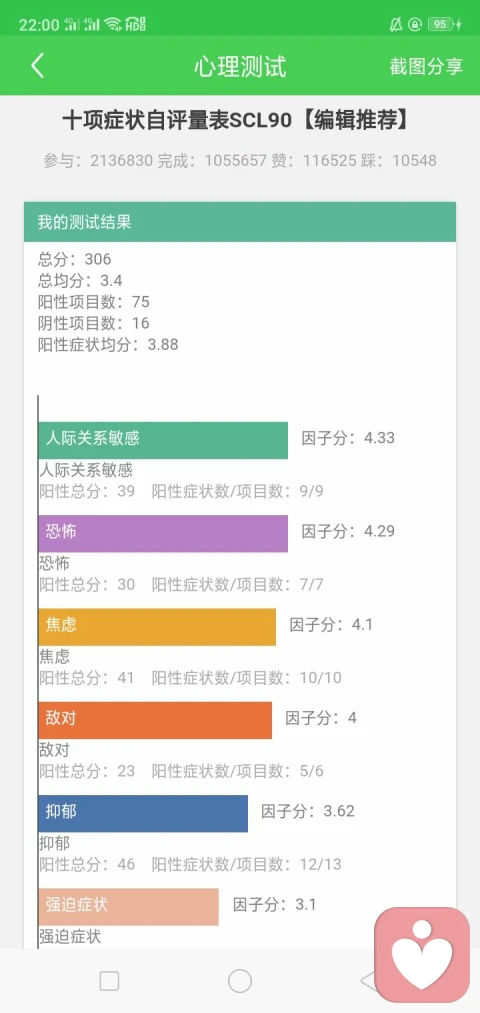Tap the back arrow in the header
The height and width of the screenshot is (1013, 480).
(x=37, y=66)
